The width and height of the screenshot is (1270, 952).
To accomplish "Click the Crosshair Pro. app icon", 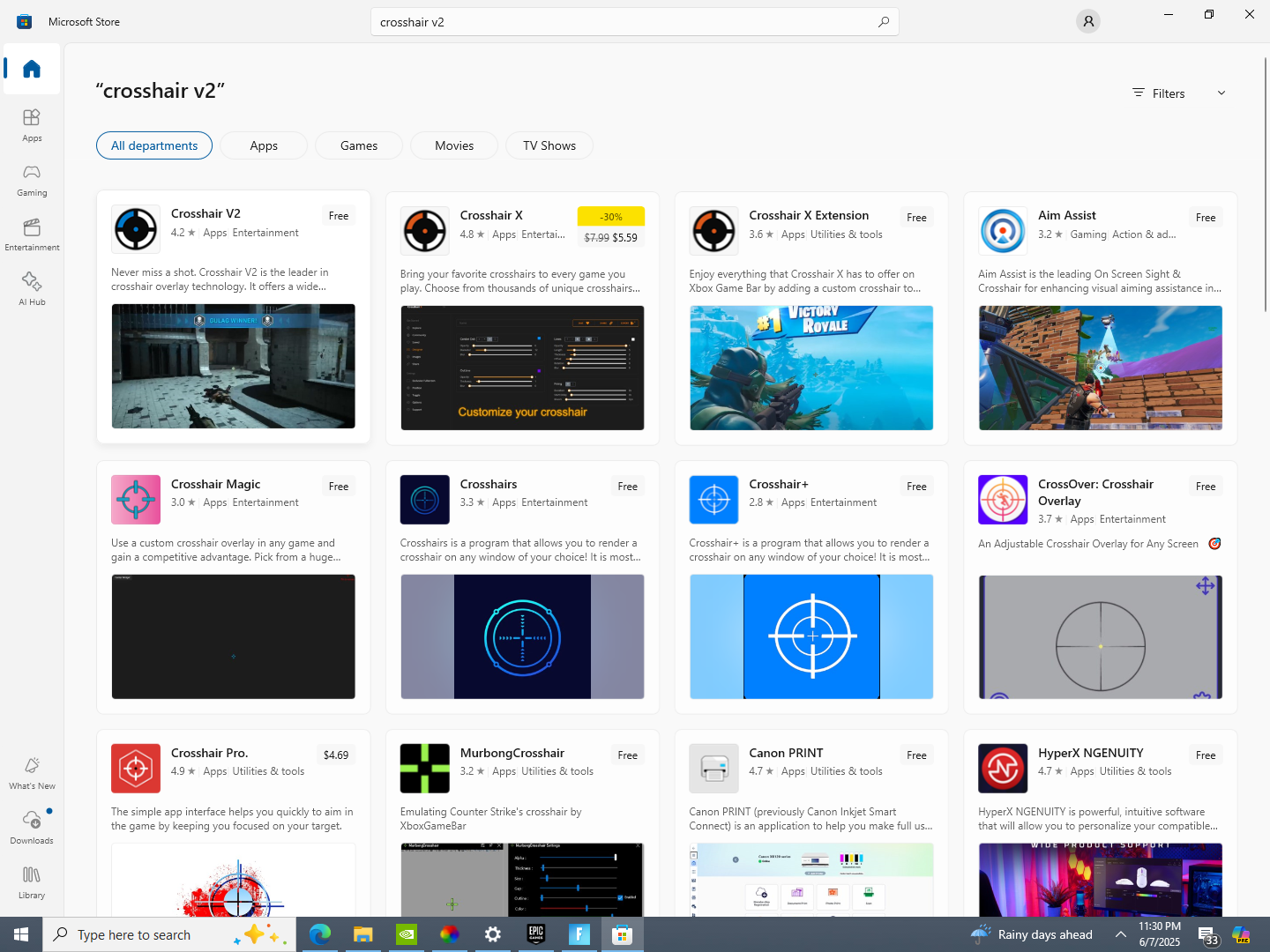I will pos(136,769).
